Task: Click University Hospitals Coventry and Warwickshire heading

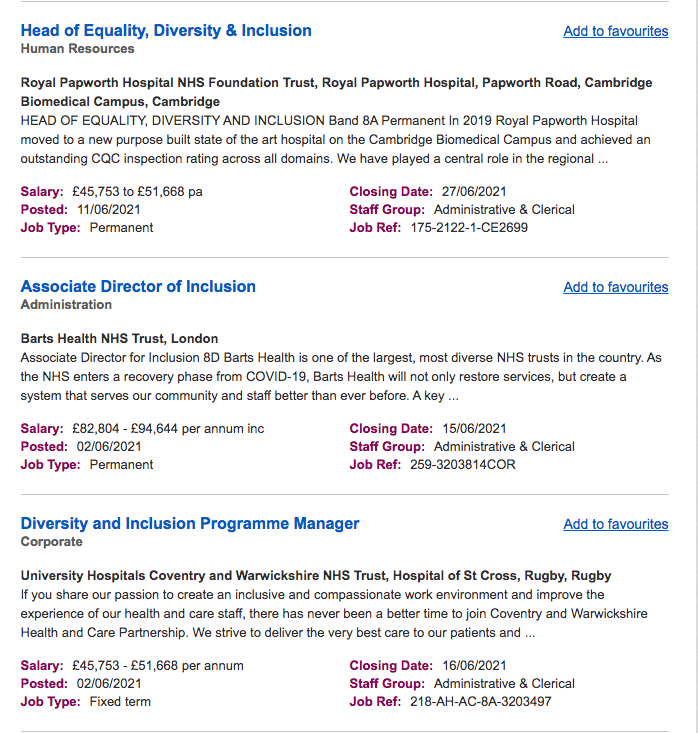Action: click(x=315, y=575)
